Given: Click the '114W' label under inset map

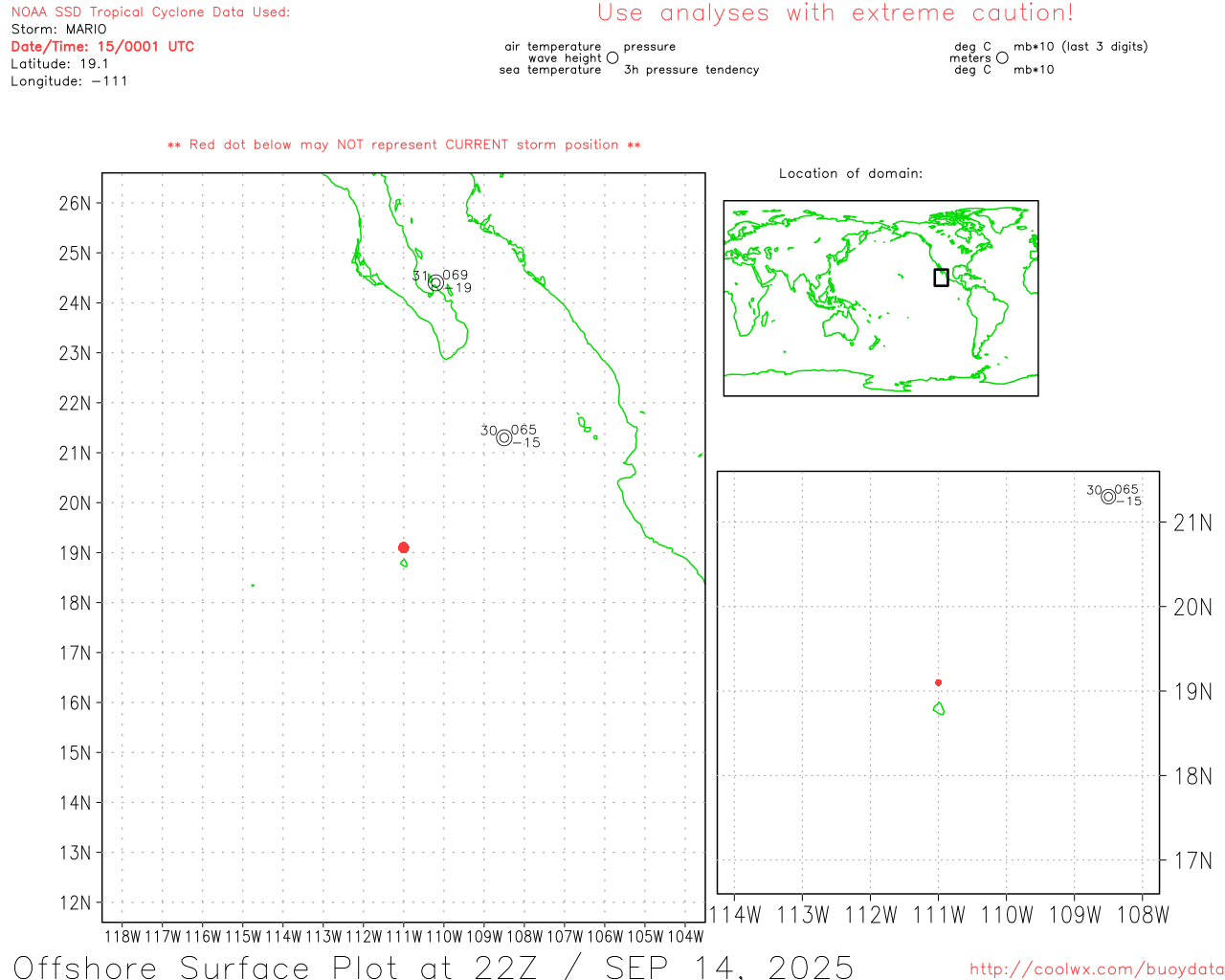Looking at the screenshot, I should (735, 915).
